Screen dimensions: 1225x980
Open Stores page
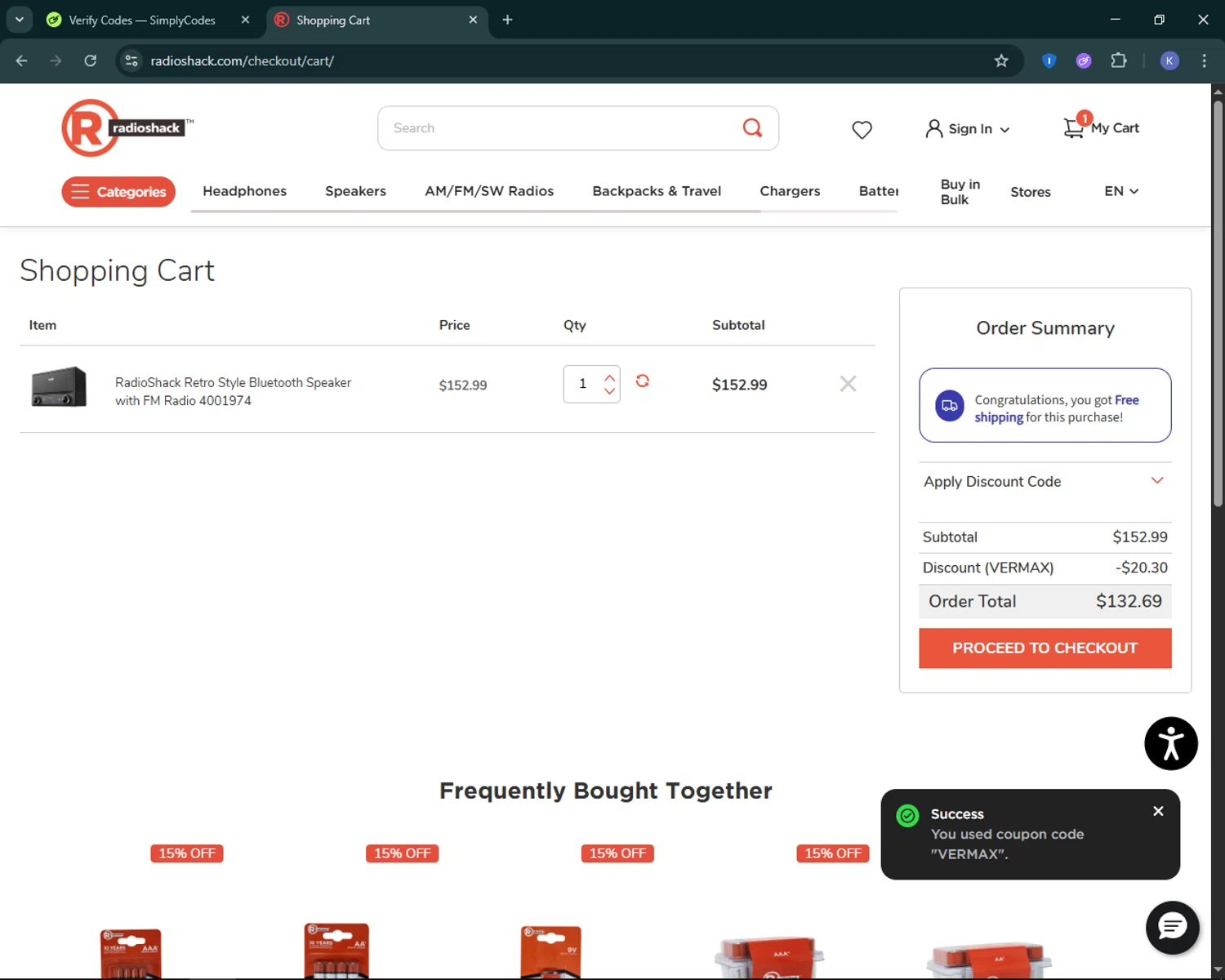click(1031, 192)
